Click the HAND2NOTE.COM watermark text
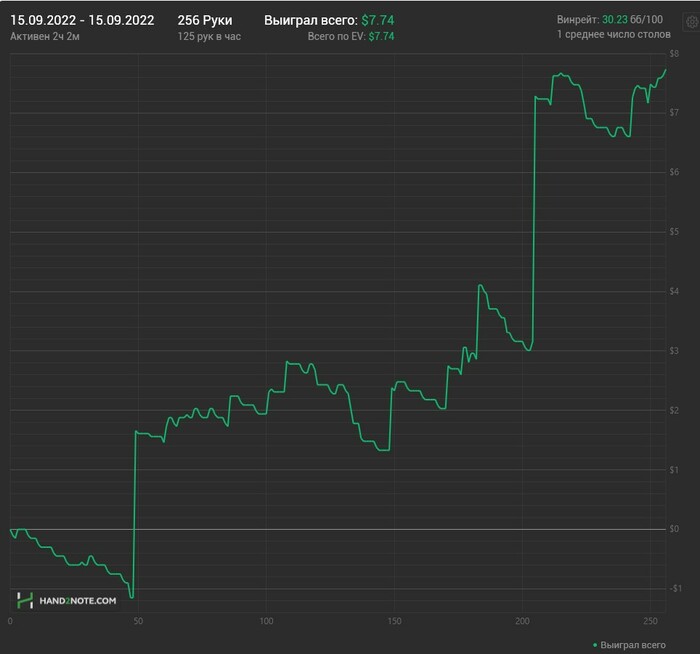The height and width of the screenshot is (654, 700). coord(78,601)
